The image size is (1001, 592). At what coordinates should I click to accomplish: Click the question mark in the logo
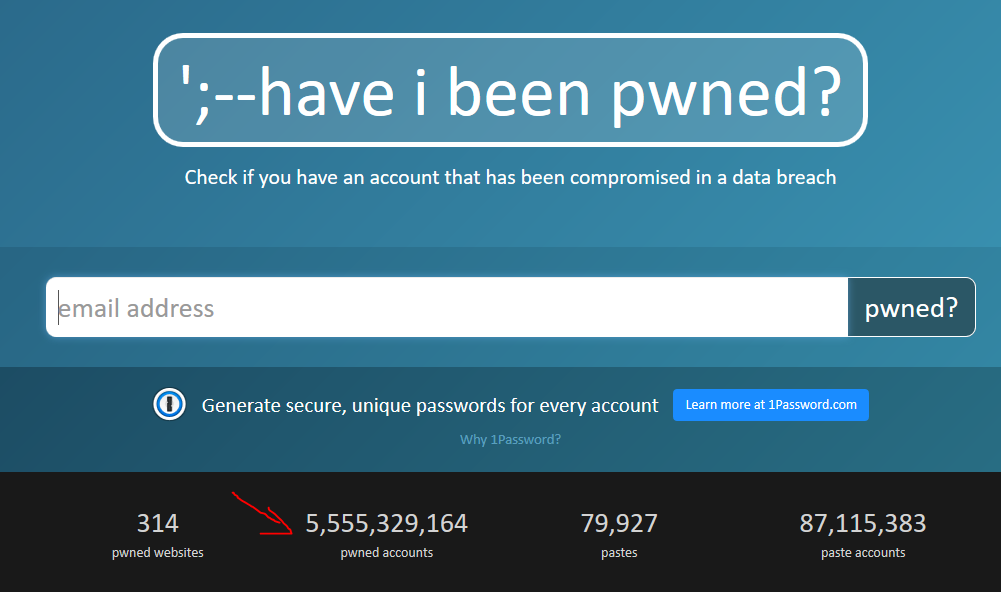(x=828, y=93)
